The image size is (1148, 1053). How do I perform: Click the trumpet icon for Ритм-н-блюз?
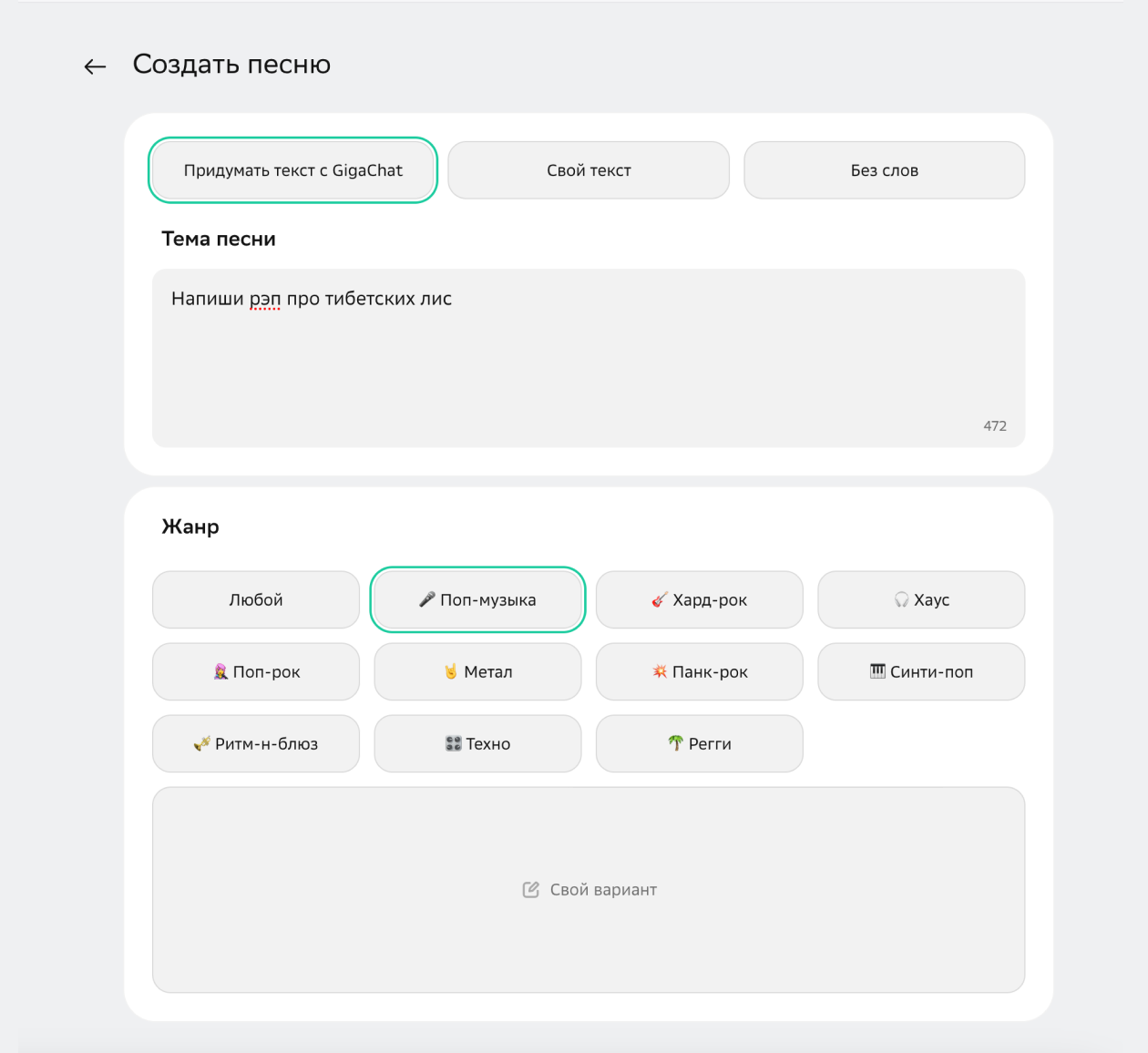[x=202, y=743]
